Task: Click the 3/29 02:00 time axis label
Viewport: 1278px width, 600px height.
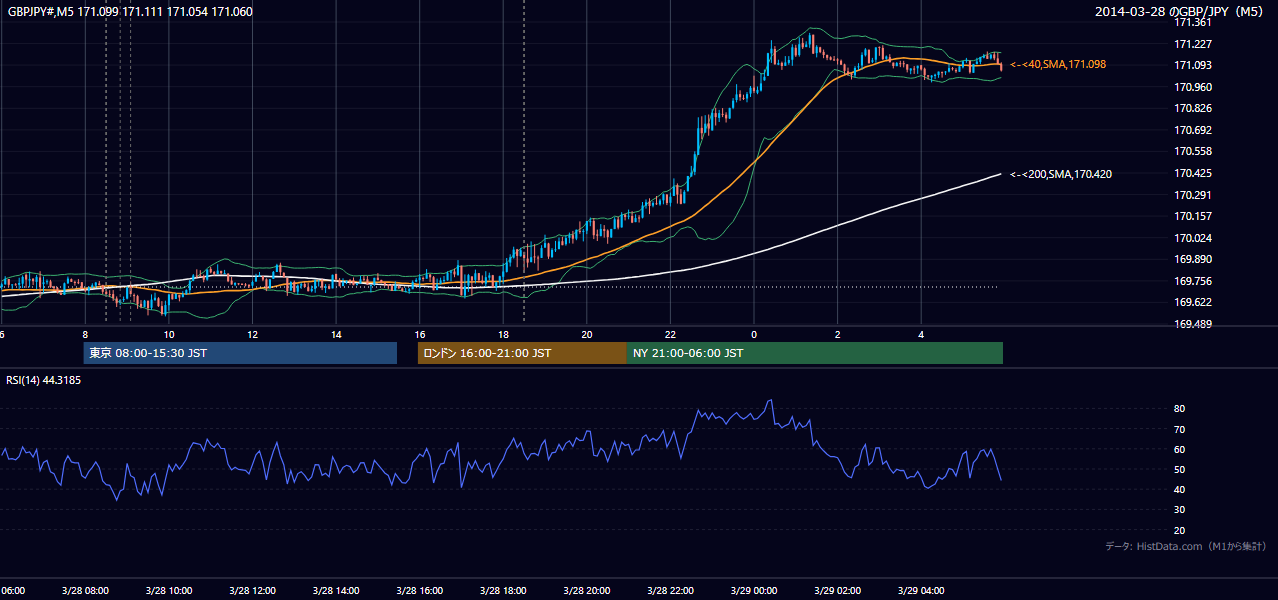Action: (837, 590)
